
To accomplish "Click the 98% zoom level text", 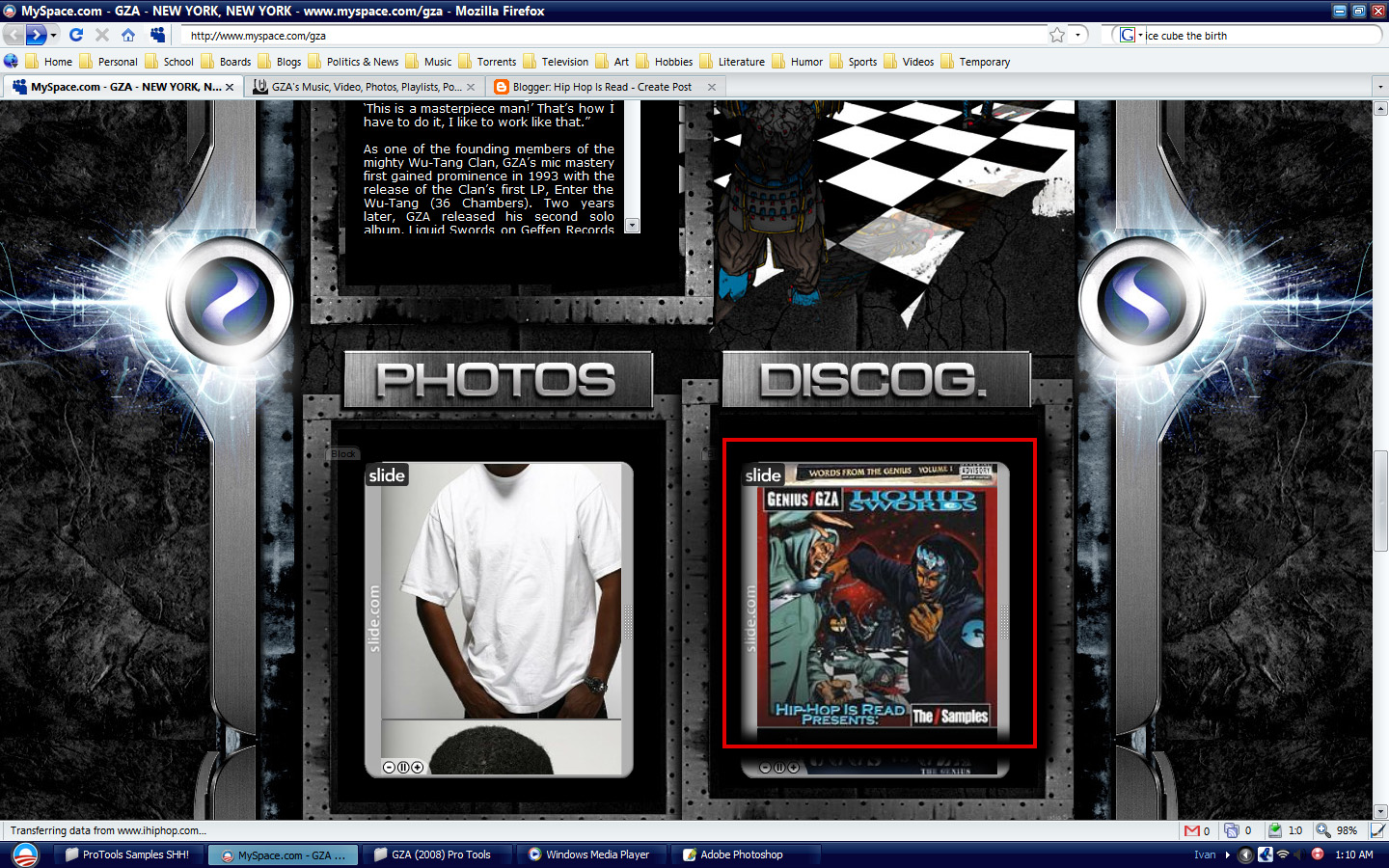I will (1347, 830).
